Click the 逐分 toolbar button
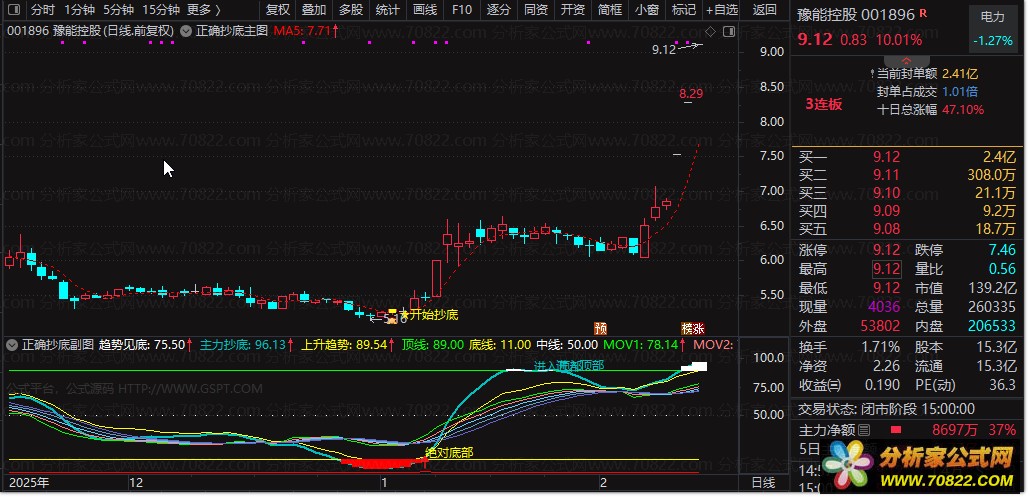 click(499, 10)
